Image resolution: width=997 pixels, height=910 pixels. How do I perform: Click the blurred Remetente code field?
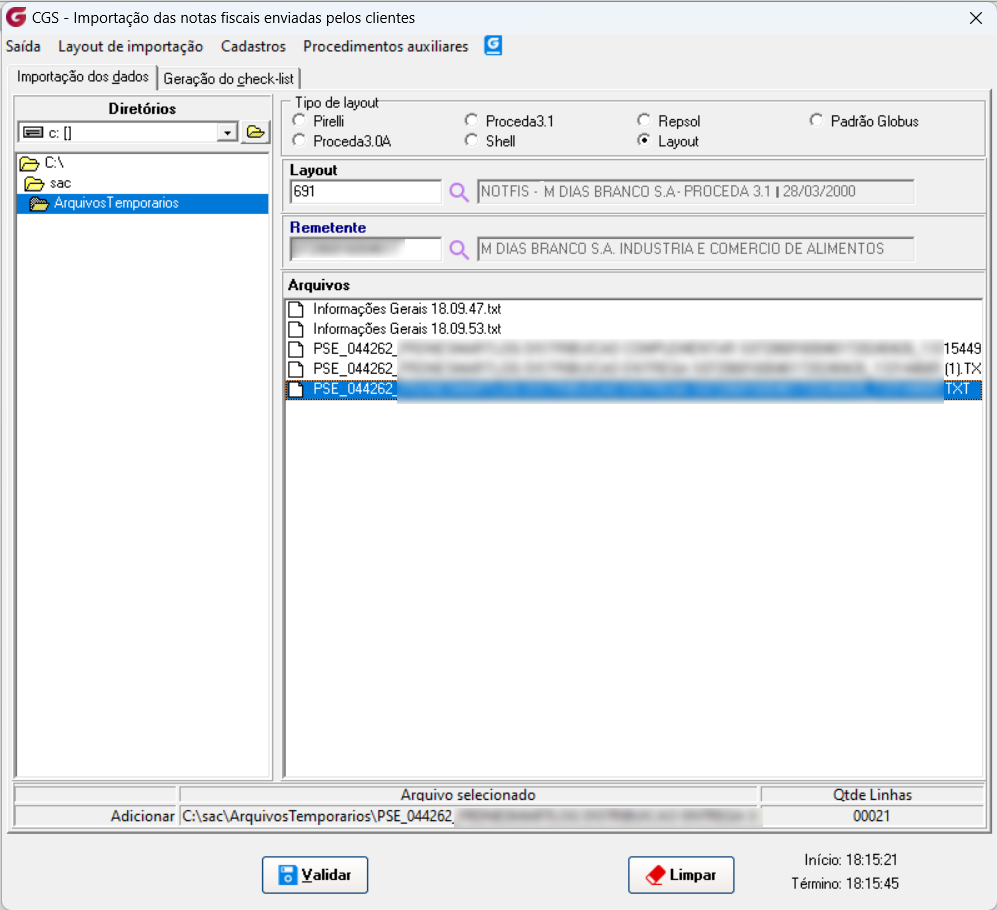point(366,249)
